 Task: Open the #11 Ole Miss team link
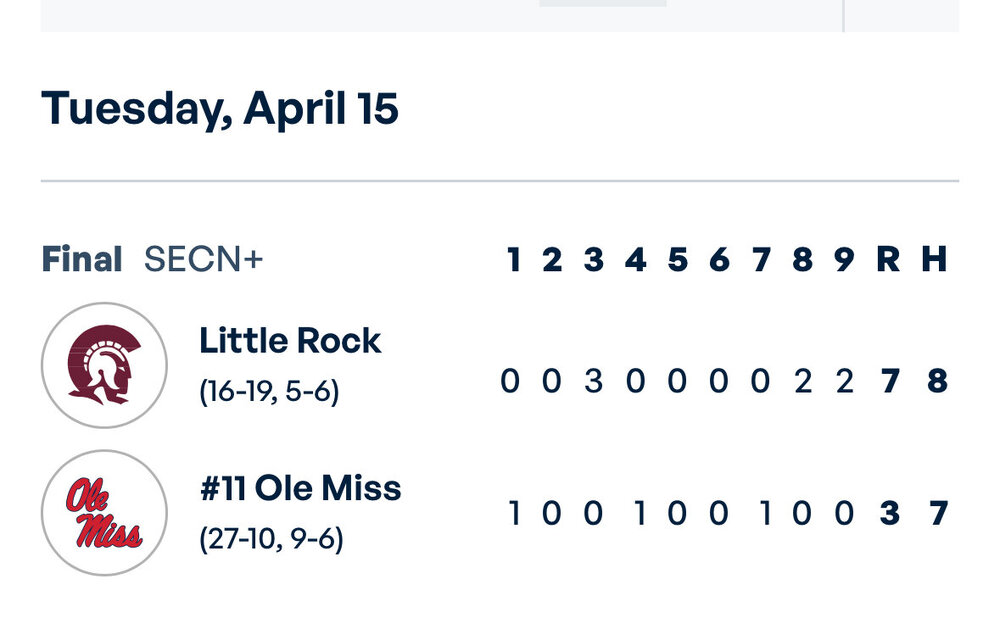click(300, 489)
